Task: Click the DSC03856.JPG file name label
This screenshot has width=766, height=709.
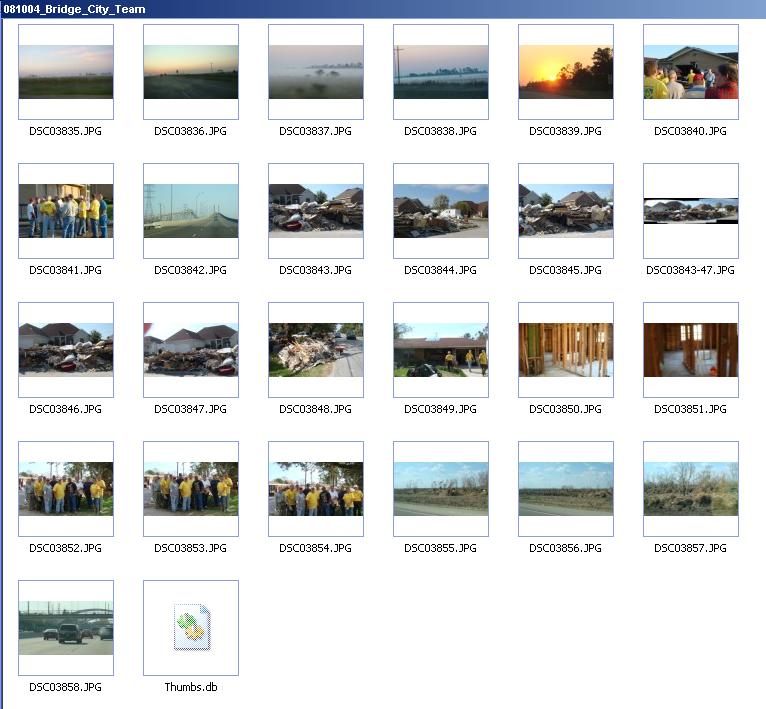Action: point(566,548)
